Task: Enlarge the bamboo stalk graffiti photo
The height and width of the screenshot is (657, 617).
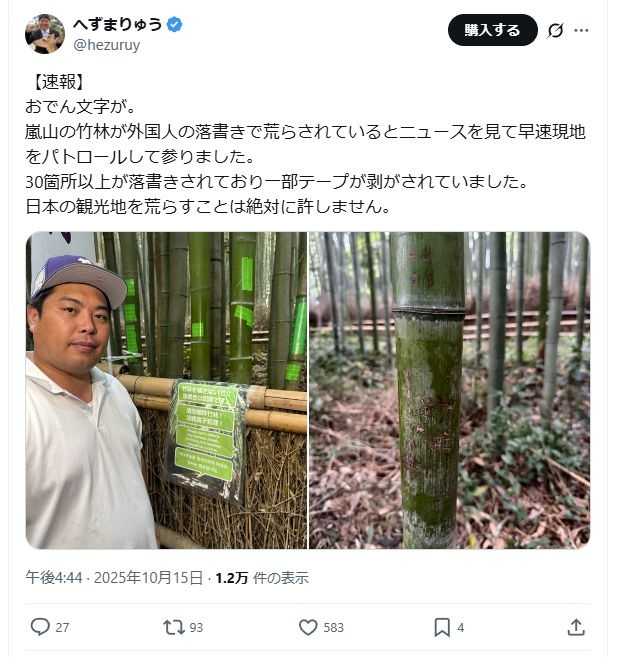Action: [x=449, y=390]
